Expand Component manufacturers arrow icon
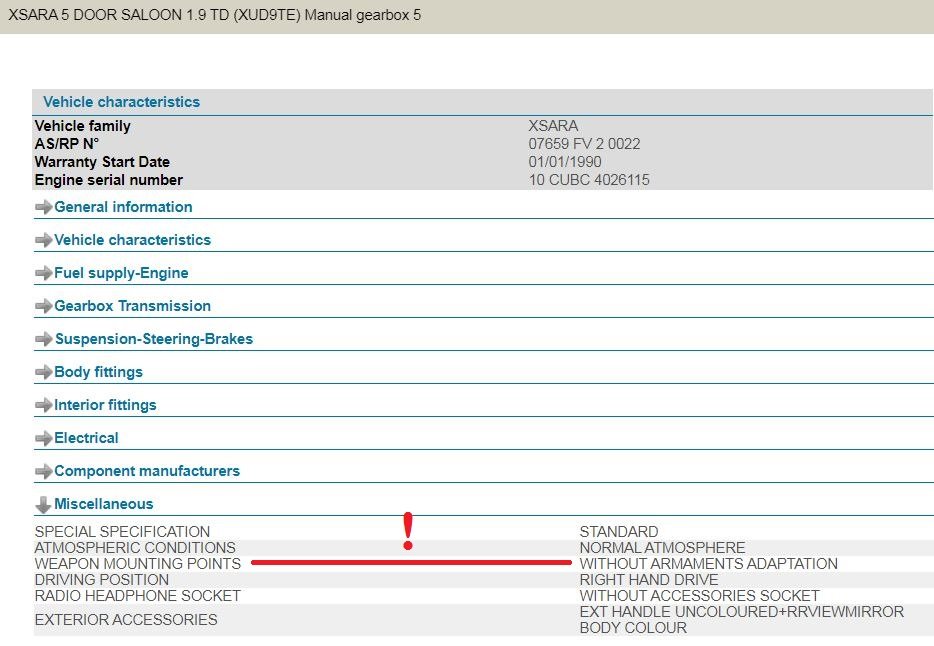The height and width of the screenshot is (646, 934). (43, 472)
